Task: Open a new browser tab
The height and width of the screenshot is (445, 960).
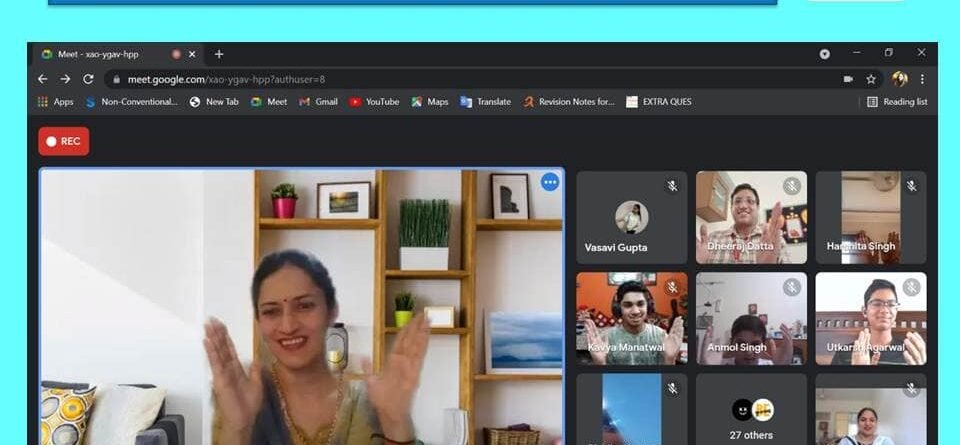Action: (x=219, y=54)
